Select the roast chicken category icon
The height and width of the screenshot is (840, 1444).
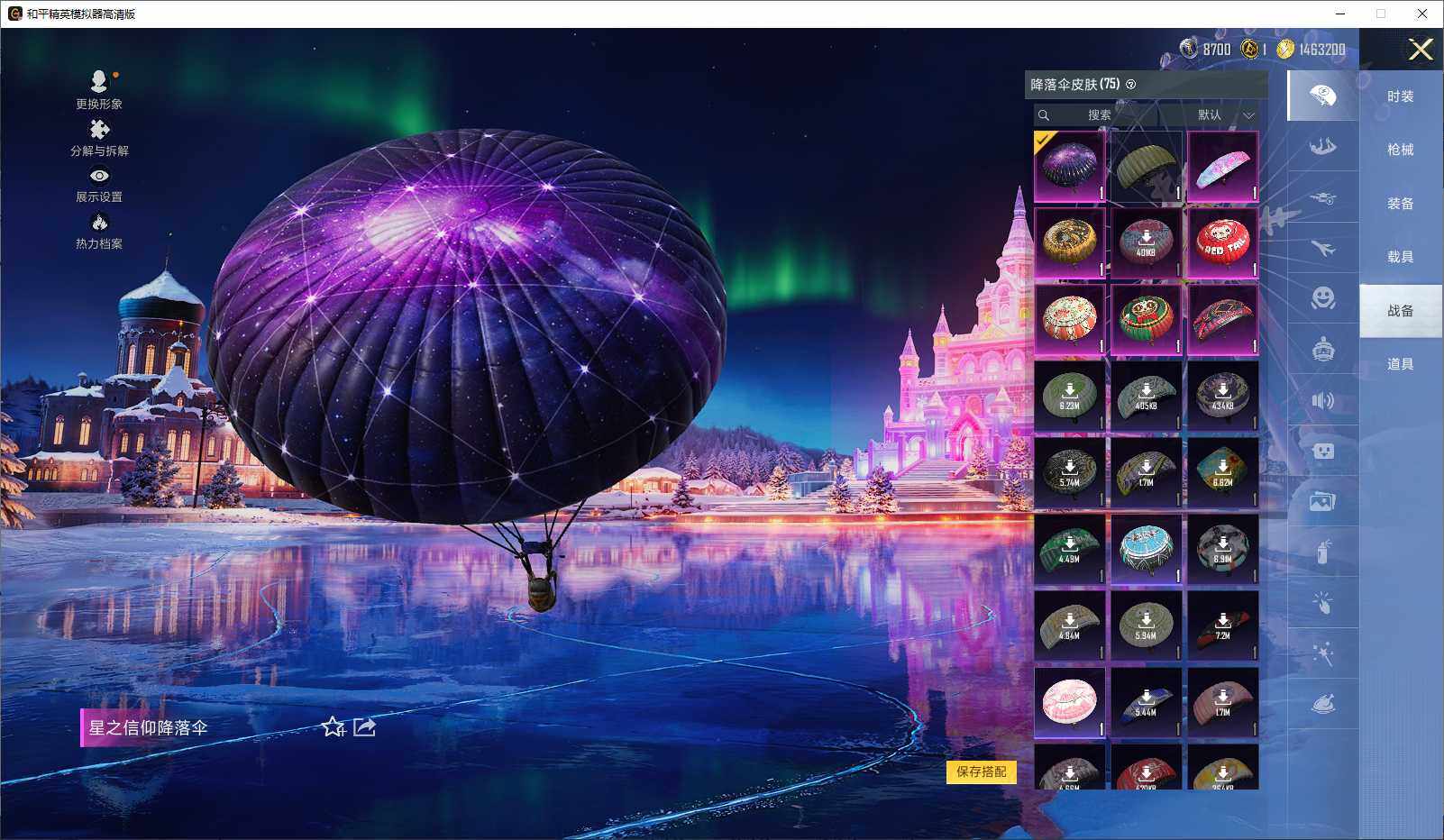[x=1322, y=704]
